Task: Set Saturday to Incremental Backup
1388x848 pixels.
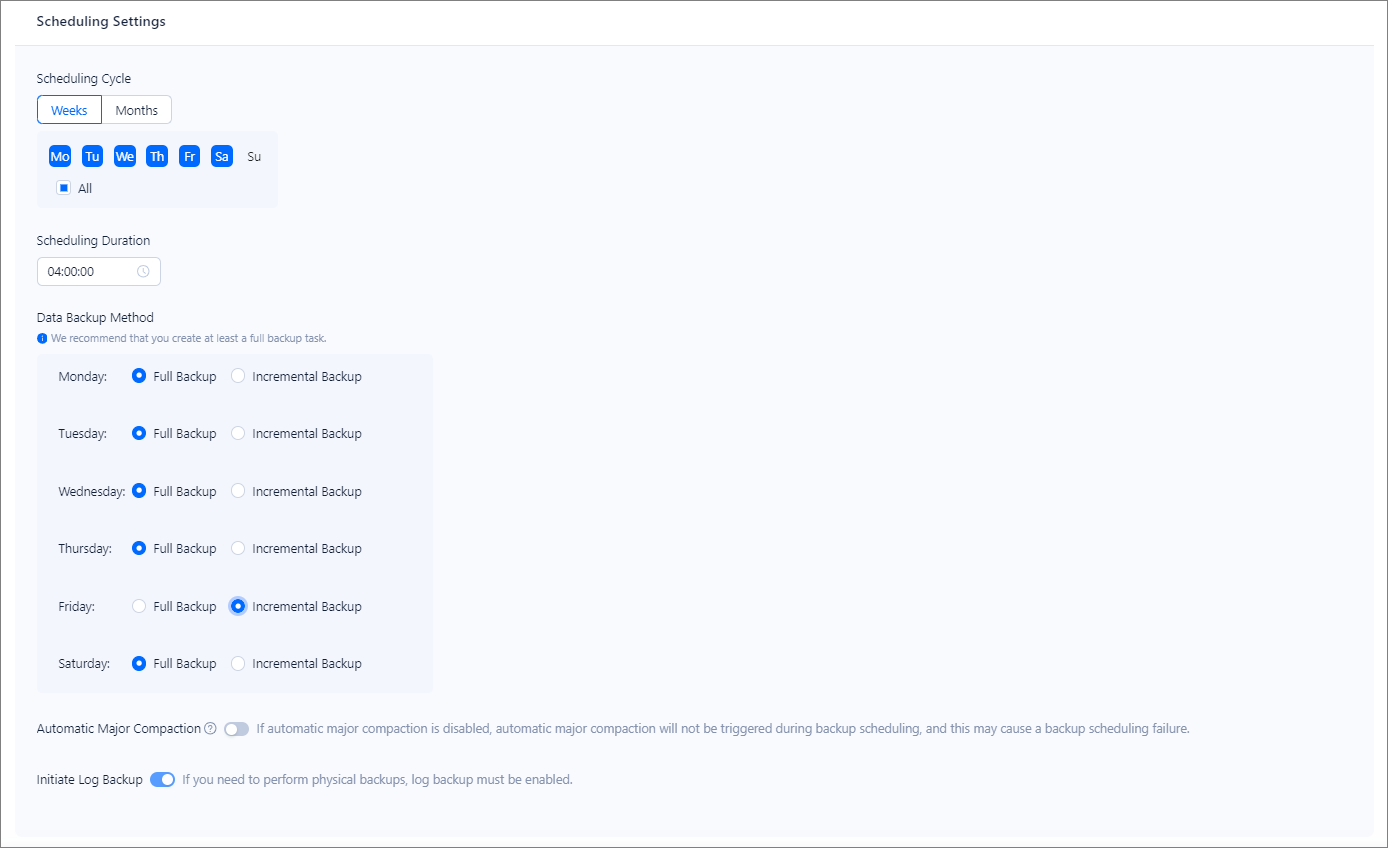Action: click(x=238, y=664)
